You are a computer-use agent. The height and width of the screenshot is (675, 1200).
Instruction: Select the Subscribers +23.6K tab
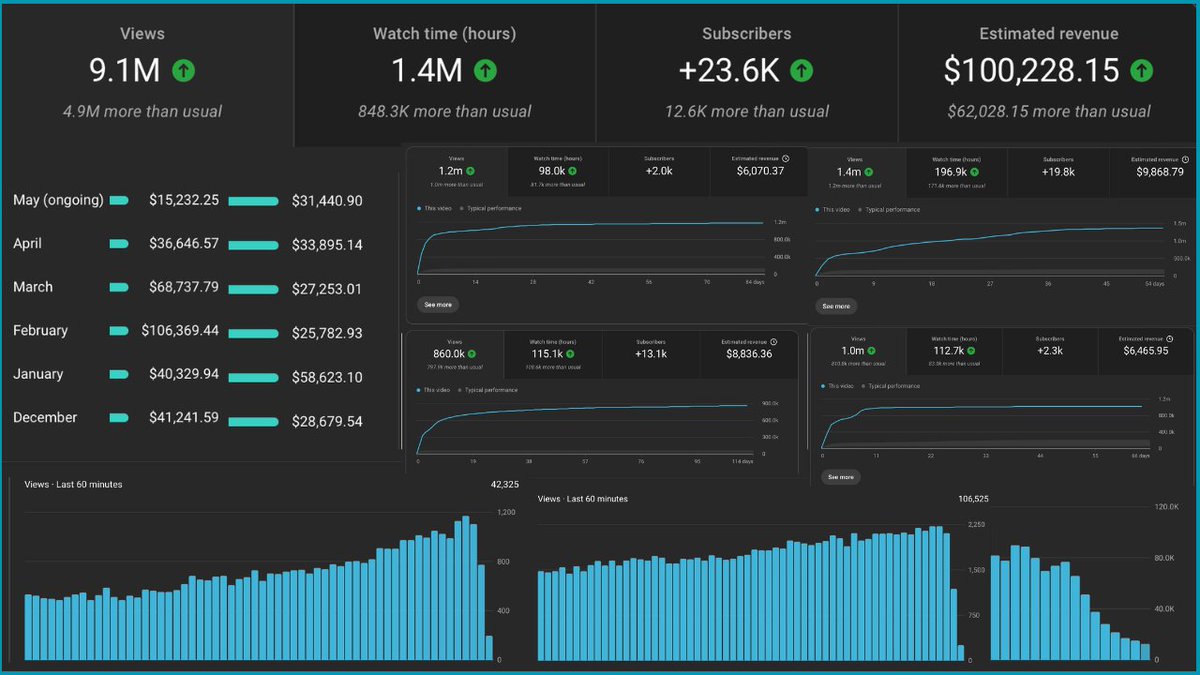coord(746,74)
